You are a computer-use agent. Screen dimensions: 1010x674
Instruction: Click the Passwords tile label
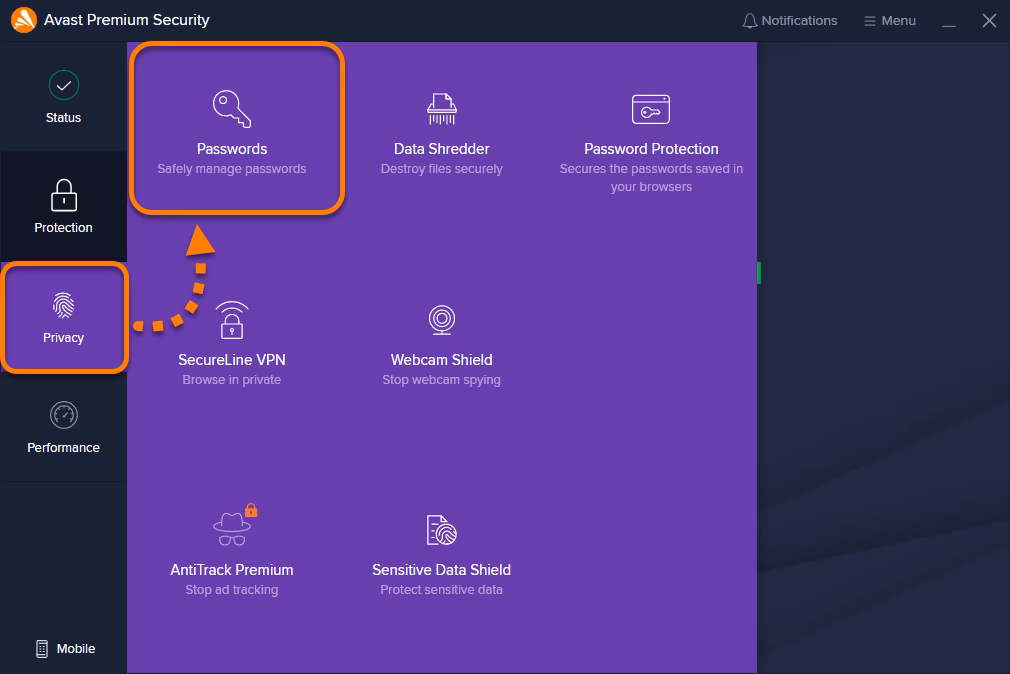click(x=231, y=148)
